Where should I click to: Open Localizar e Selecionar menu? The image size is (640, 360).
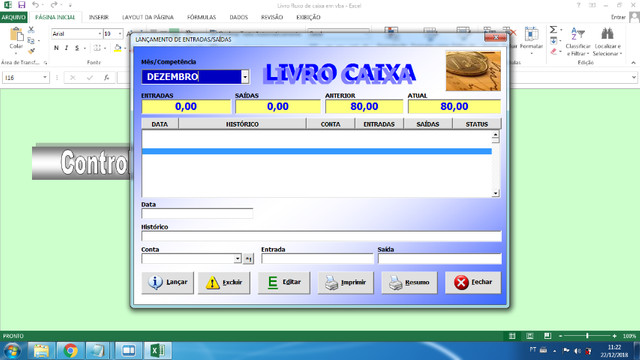[x=607, y=41]
